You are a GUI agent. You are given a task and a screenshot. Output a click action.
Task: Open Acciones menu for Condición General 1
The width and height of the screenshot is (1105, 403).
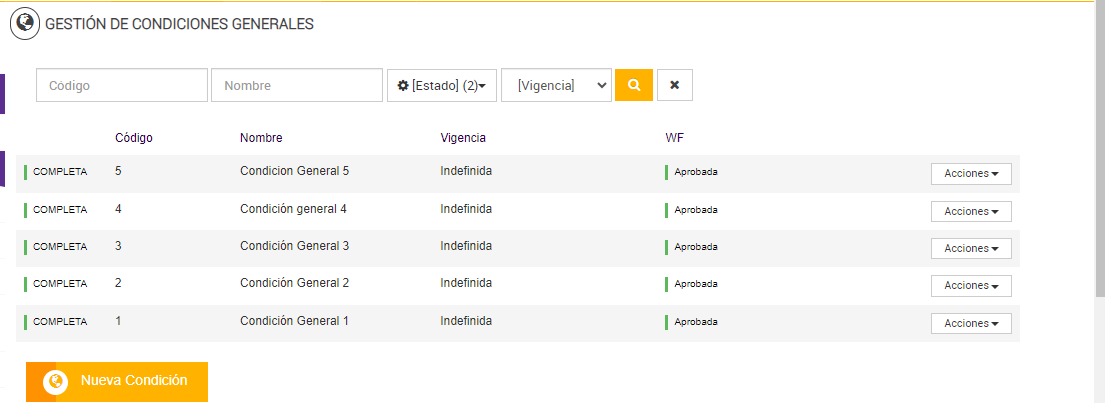[x=971, y=323]
